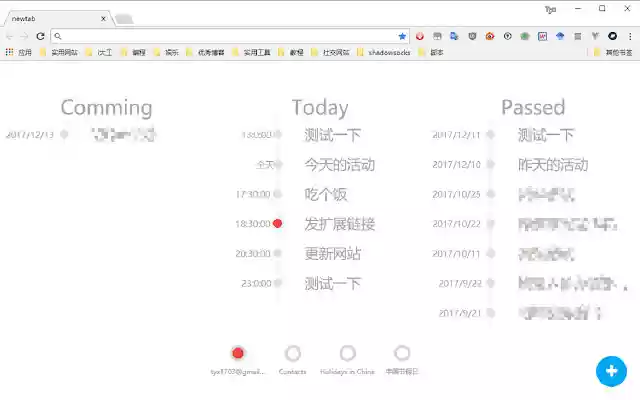Screen dimensions: 640x400
Task: Click the back navigation arrow
Action: (x=9, y=36)
